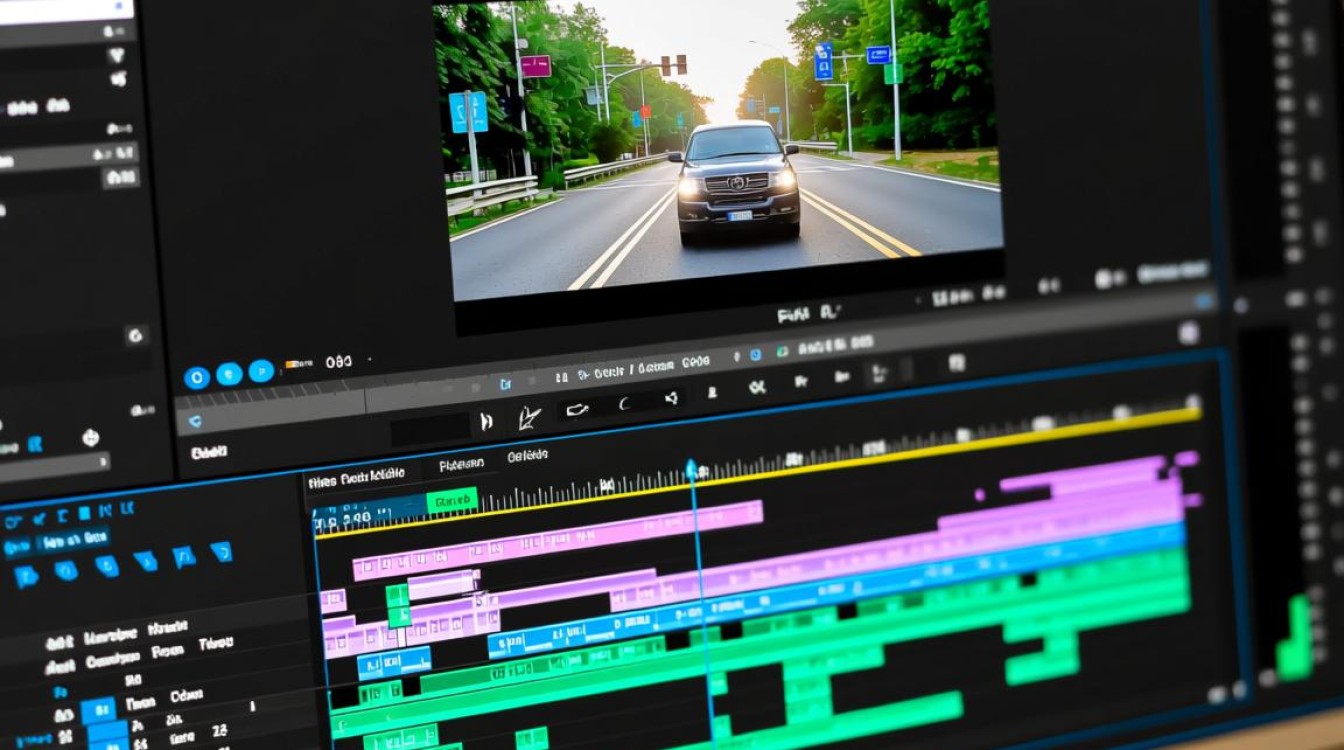
Task: Switch to the rightmost tab above the timeline
Action: point(527,456)
